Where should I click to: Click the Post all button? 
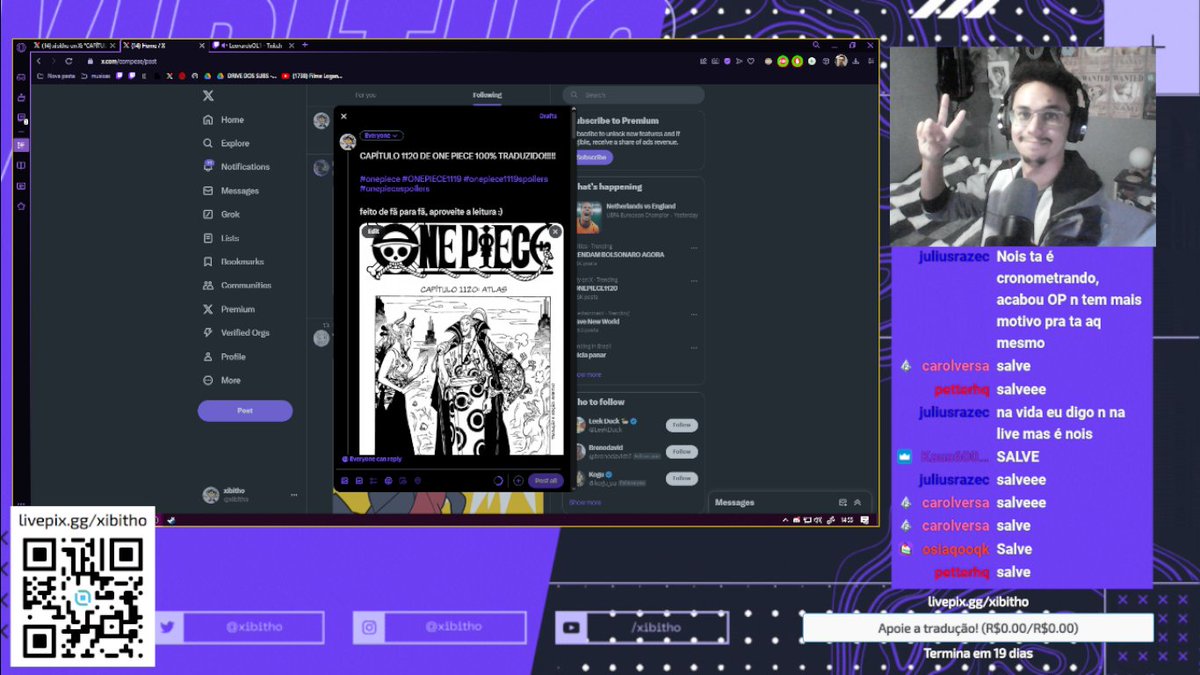[546, 481]
